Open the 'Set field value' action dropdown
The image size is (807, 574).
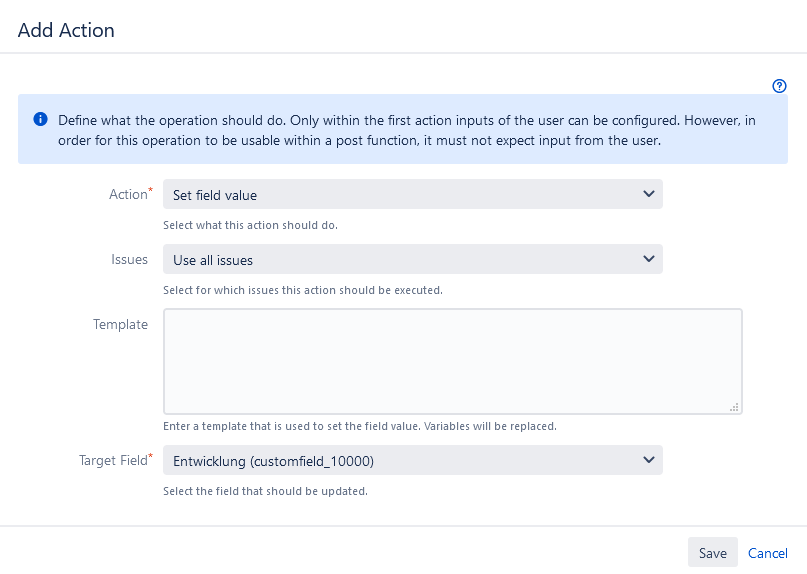413,194
